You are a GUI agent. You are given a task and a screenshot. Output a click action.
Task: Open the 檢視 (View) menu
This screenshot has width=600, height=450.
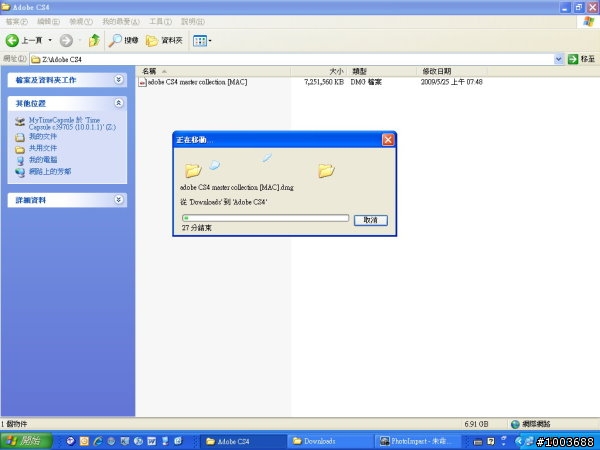[x=81, y=22]
